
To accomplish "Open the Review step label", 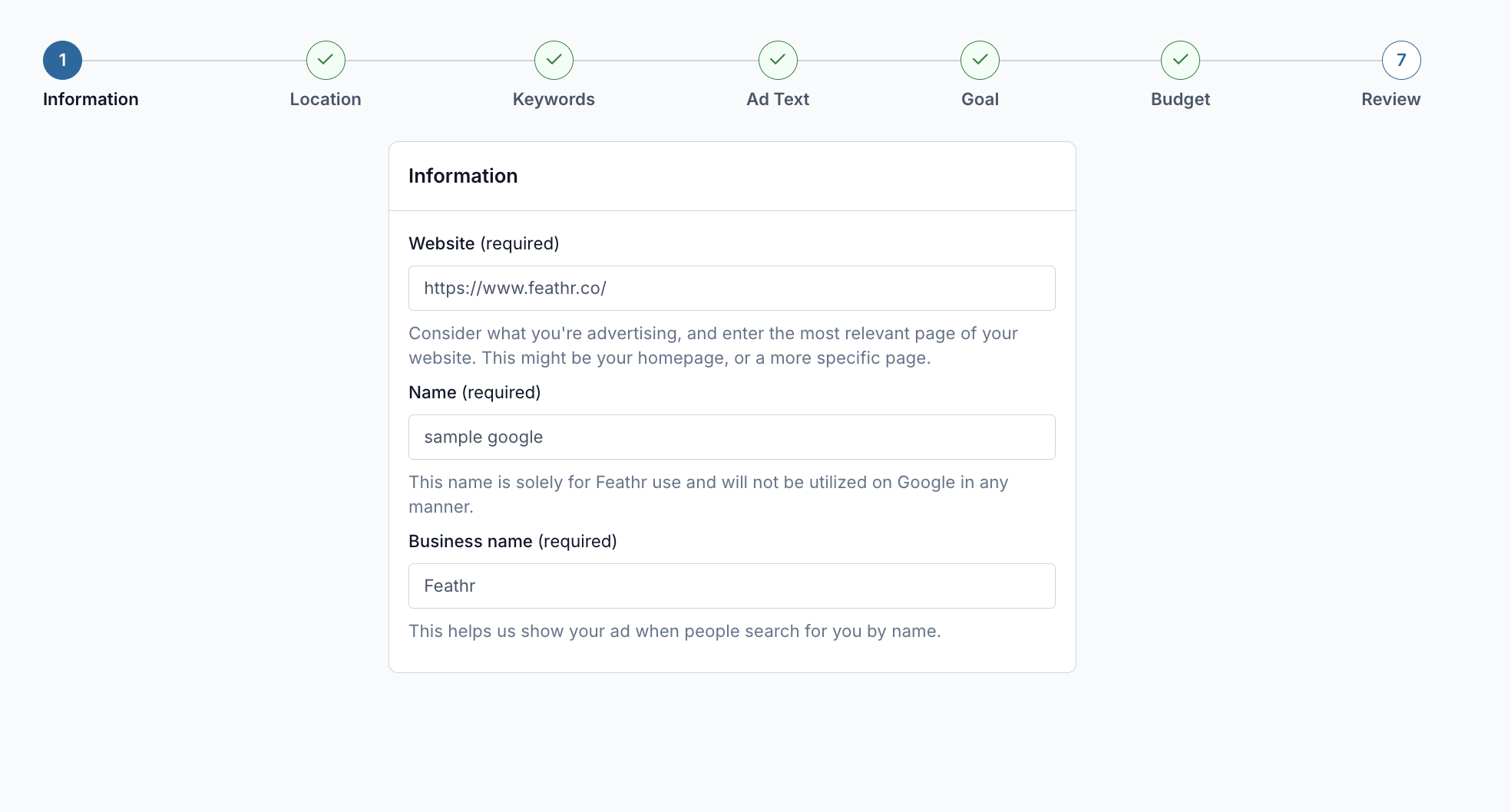I will [1390, 99].
